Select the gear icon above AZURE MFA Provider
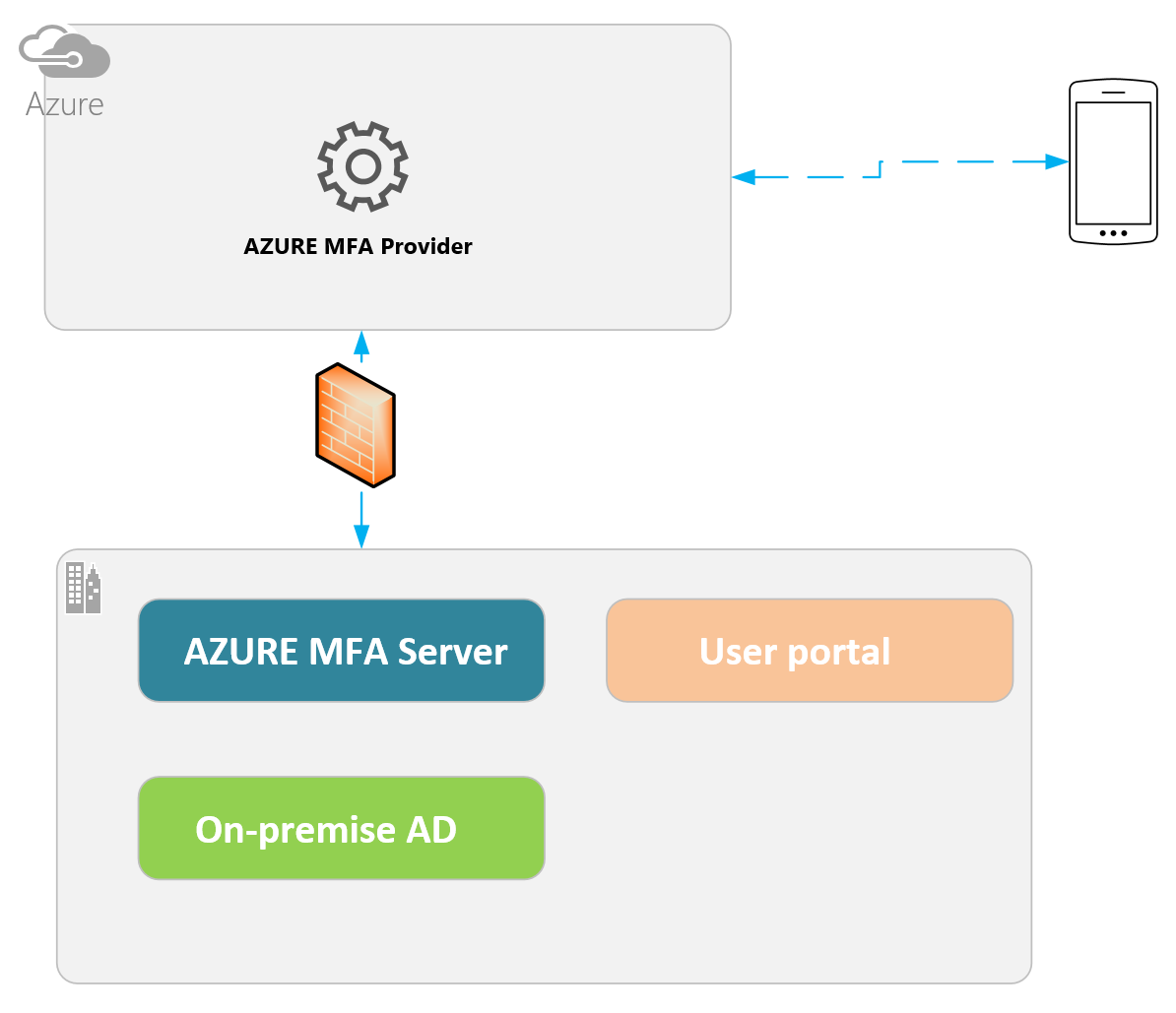 coord(361,165)
